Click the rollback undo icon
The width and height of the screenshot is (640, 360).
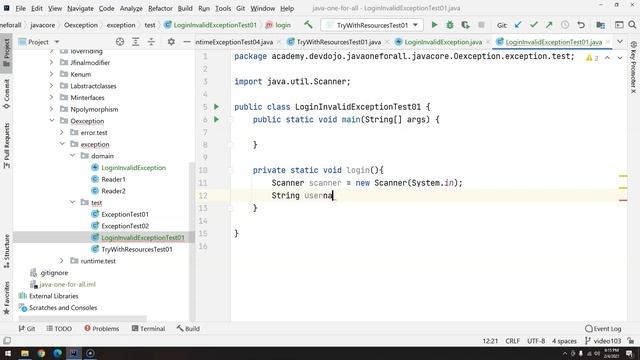click(581, 25)
